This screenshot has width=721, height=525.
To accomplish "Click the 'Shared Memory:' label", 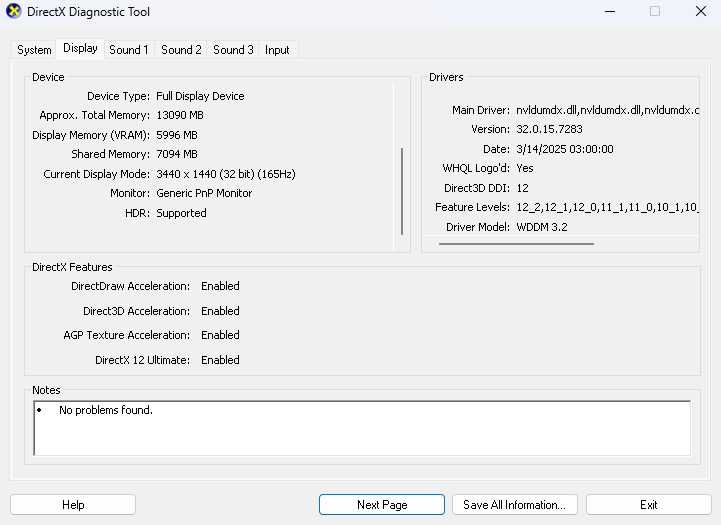I will [110, 154].
